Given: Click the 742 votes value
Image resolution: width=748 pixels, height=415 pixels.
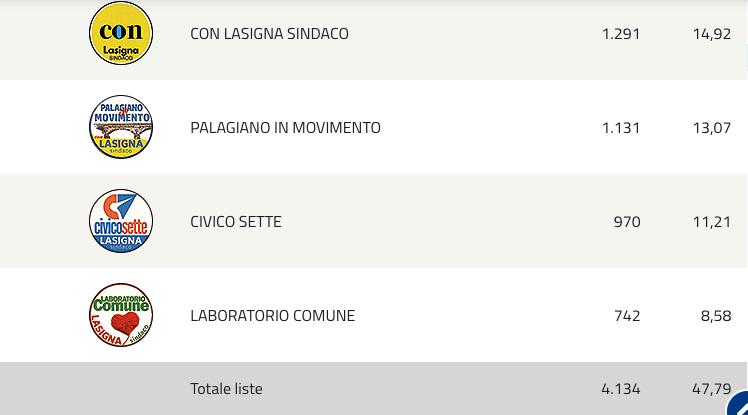Looking at the screenshot, I should [627, 316].
